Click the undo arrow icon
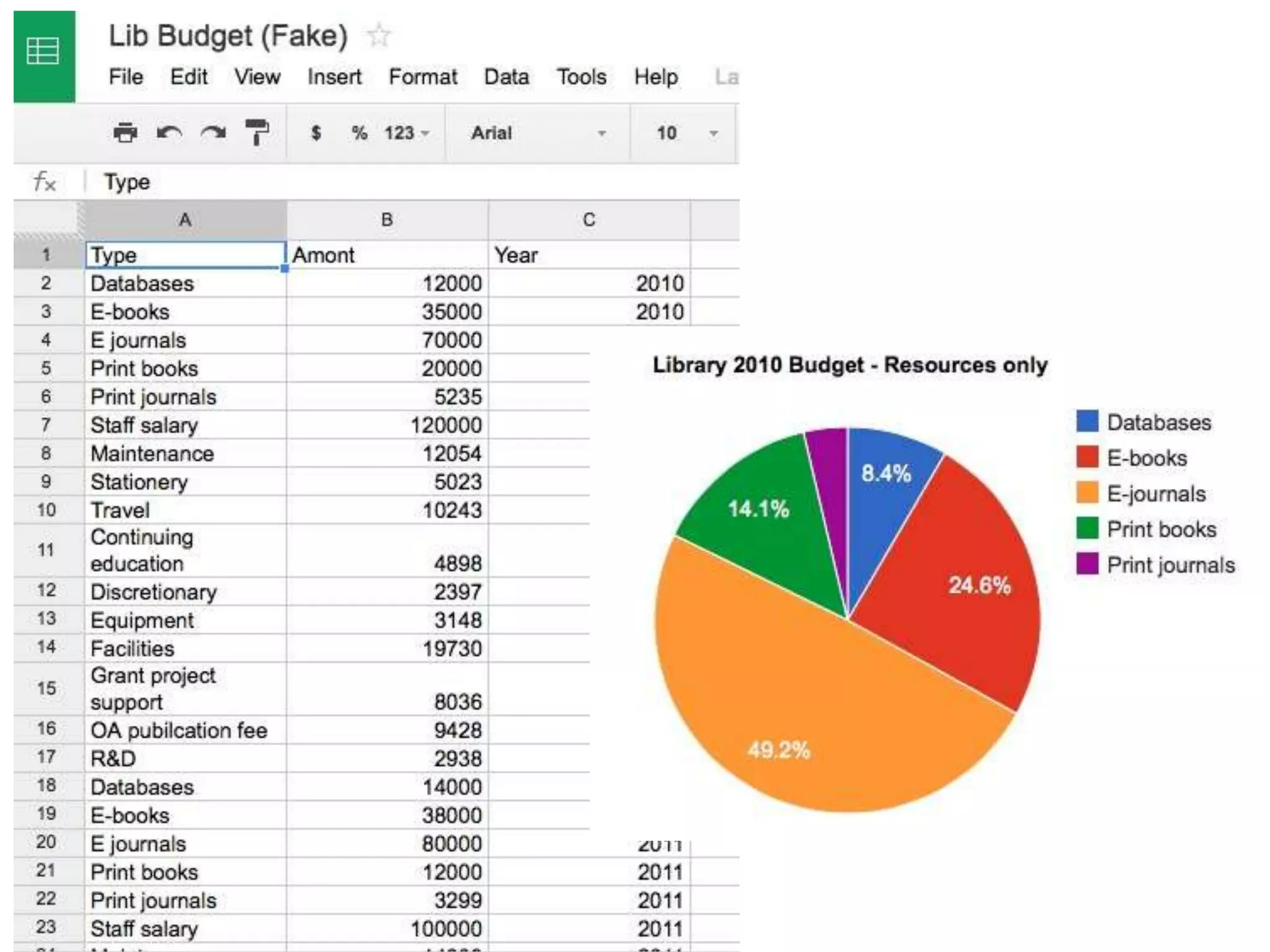This screenshot has width=1270, height=952. coord(169,133)
